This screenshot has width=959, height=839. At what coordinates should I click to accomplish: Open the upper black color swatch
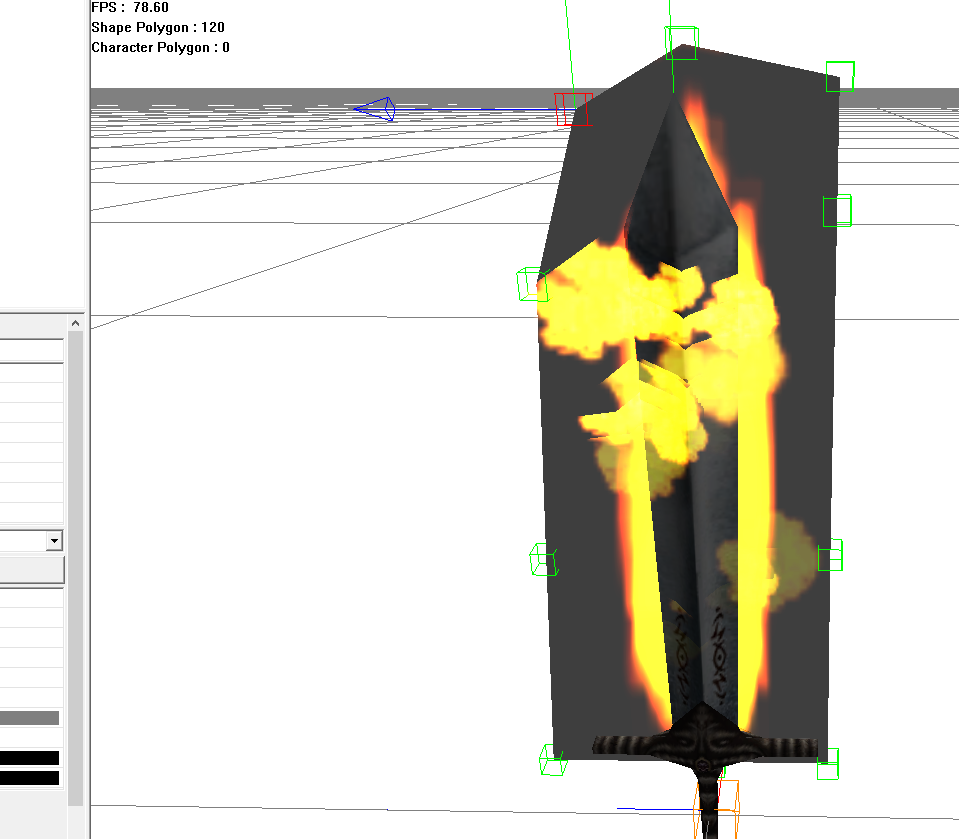29,758
